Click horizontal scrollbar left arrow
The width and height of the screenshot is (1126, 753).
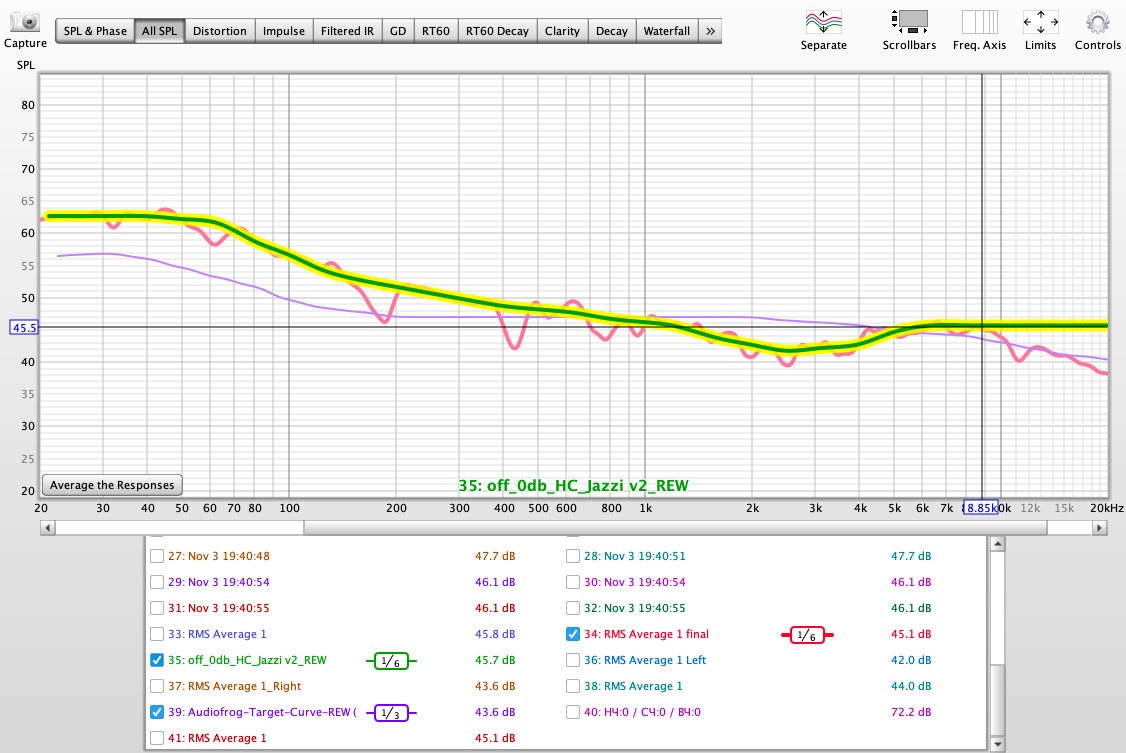click(x=47, y=528)
